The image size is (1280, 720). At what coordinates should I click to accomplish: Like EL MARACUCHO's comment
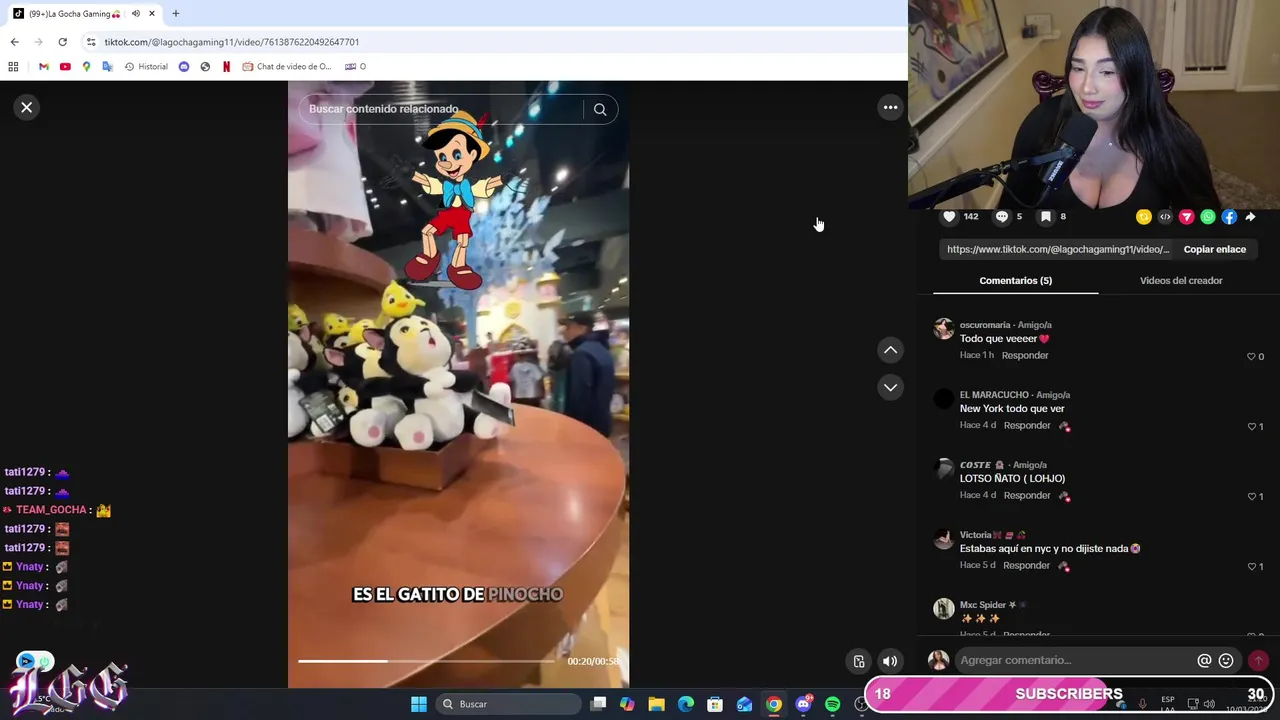[1251, 426]
